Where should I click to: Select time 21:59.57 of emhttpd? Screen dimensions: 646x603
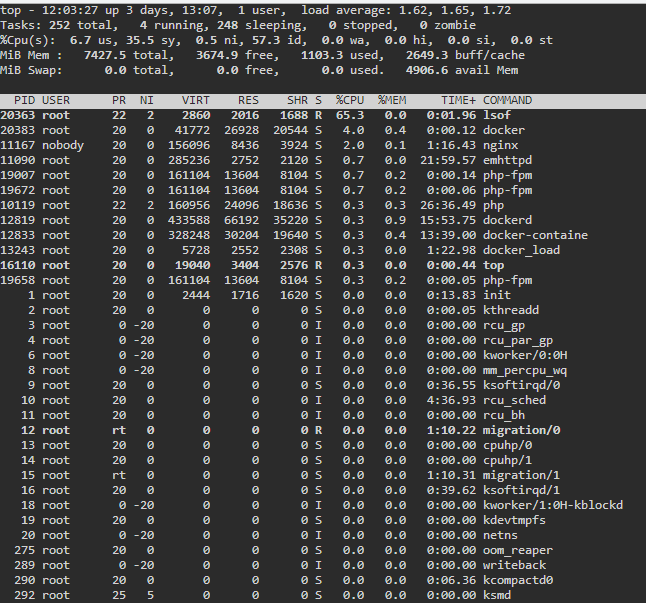pos(448,160)
